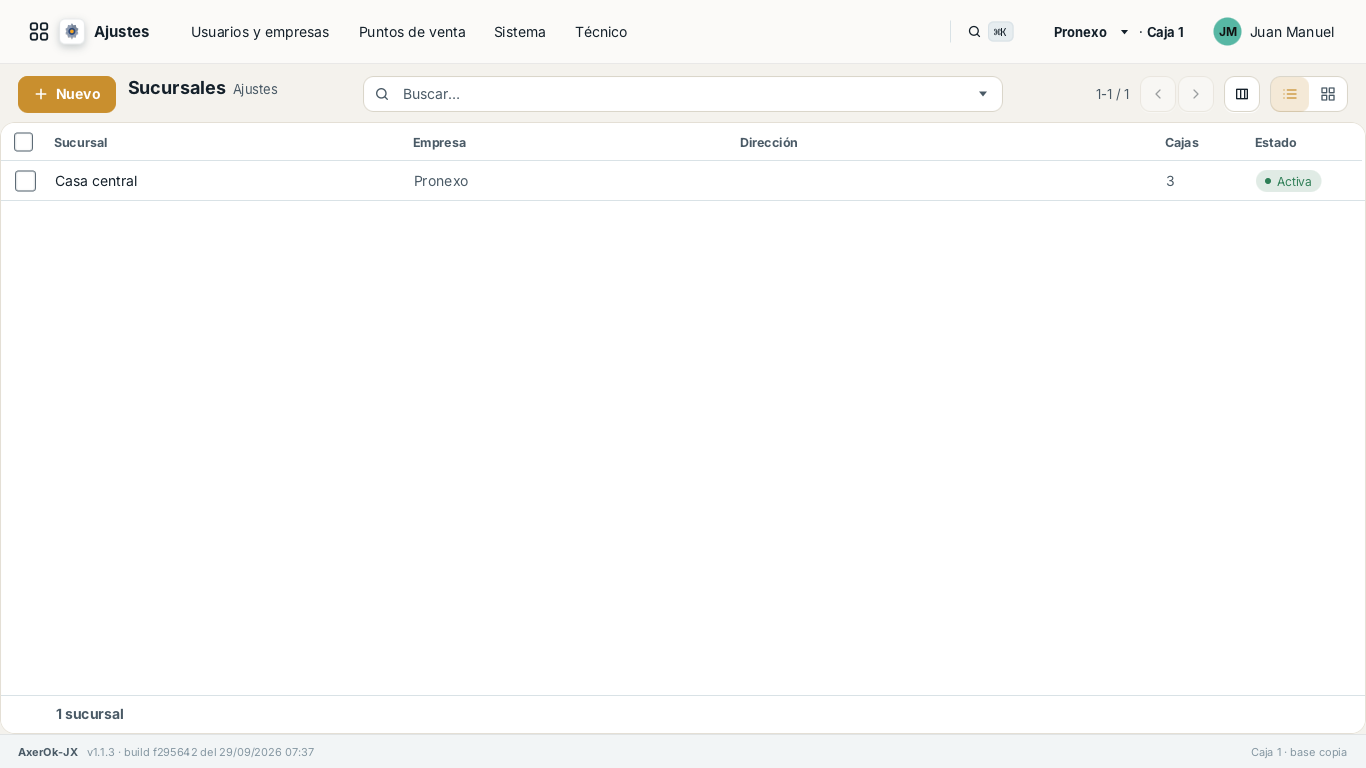Open Usuarios y empresas menu
This screenshot has width=1366, height=768.
[260, 32]
